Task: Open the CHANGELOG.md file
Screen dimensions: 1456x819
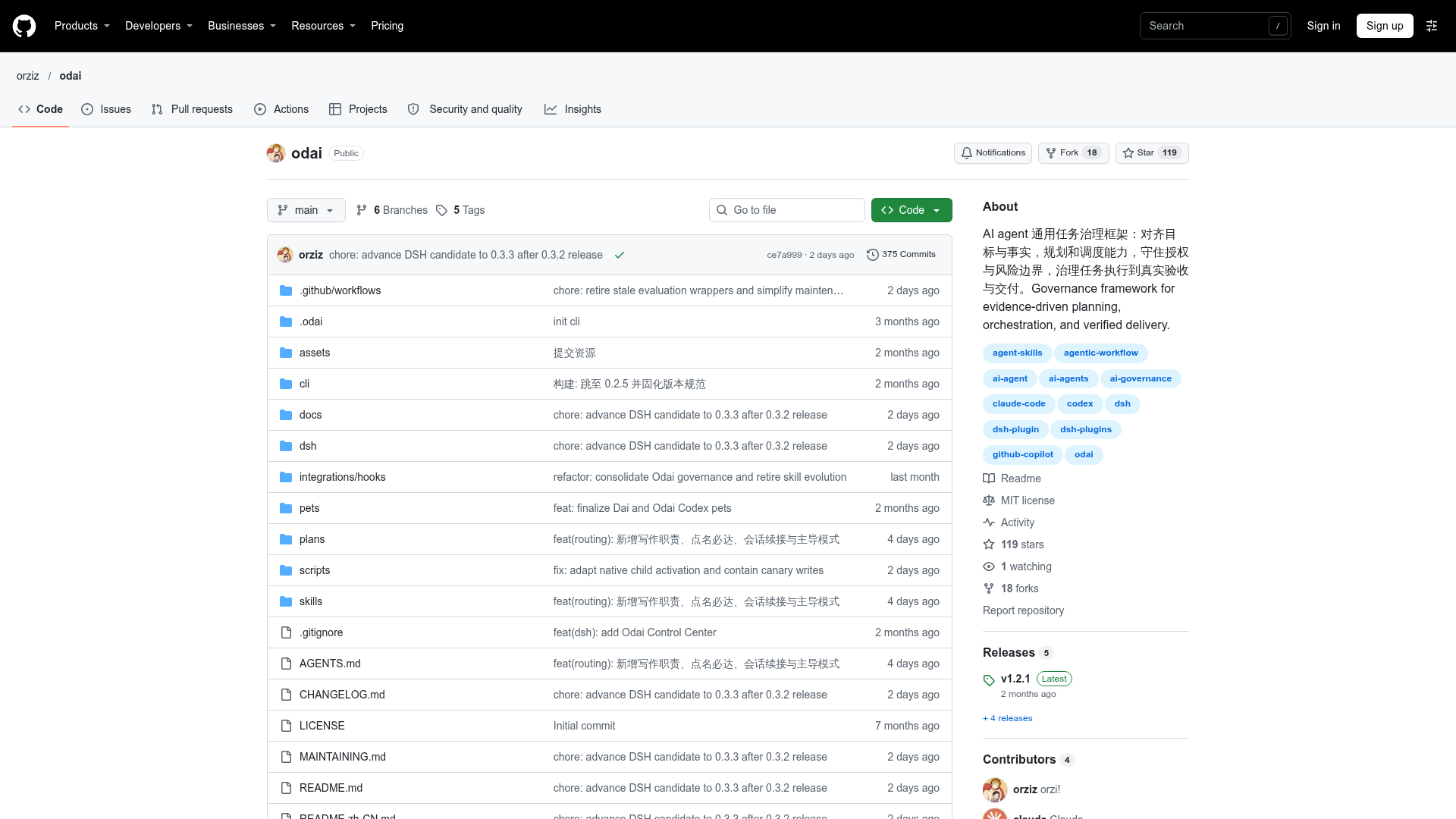Action: click(342, 695)
